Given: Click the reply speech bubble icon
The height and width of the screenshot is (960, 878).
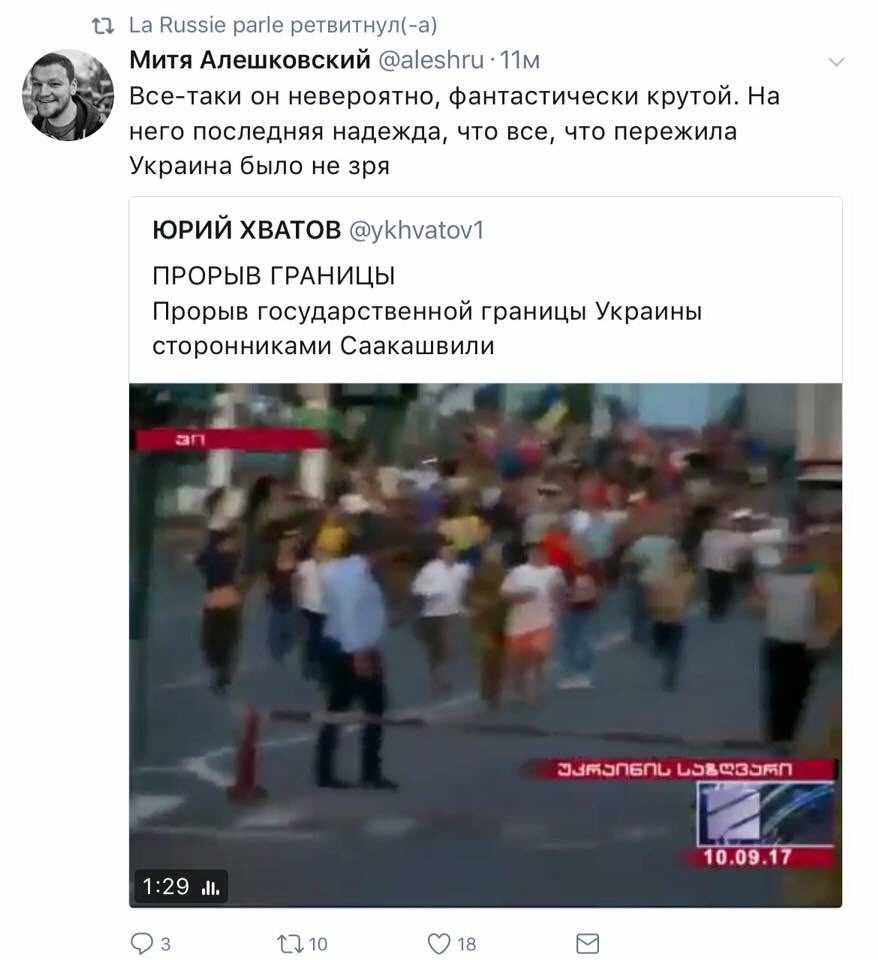Looking at the screenshot, I should [142, 943].
